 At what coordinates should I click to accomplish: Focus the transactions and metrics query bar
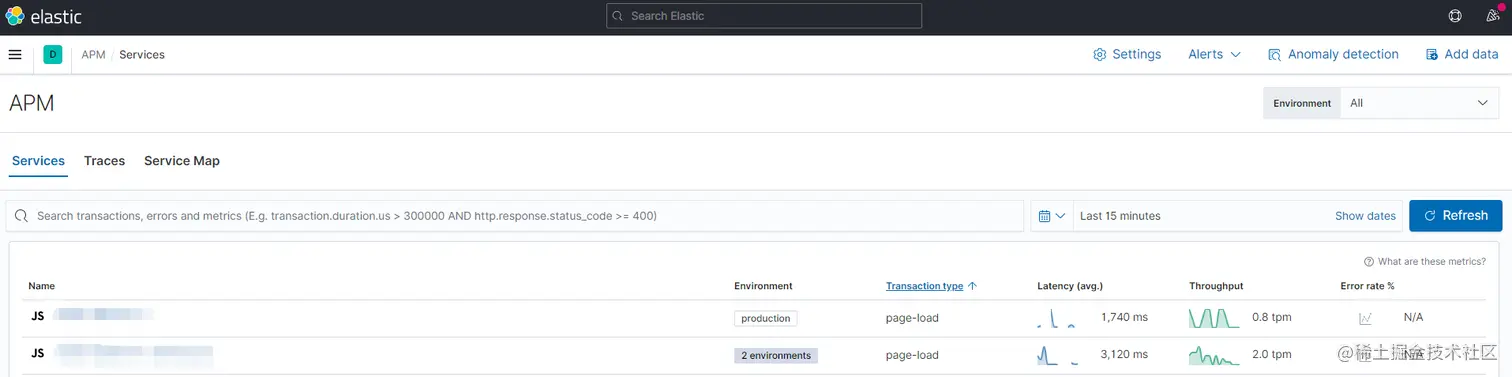click(515, 216)
